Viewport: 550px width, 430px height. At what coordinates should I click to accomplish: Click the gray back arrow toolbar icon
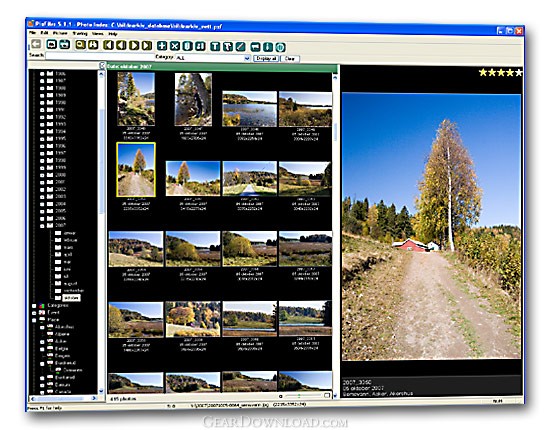36,45
